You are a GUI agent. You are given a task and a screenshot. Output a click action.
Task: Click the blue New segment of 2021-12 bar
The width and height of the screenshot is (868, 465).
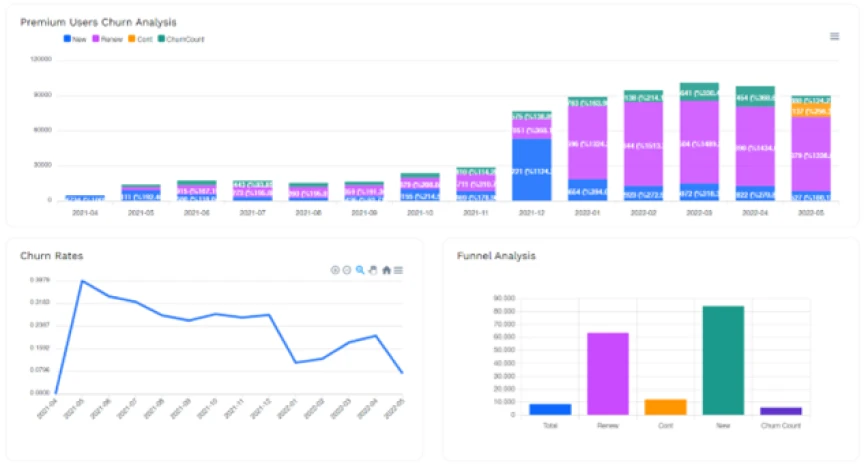[531, 169]
